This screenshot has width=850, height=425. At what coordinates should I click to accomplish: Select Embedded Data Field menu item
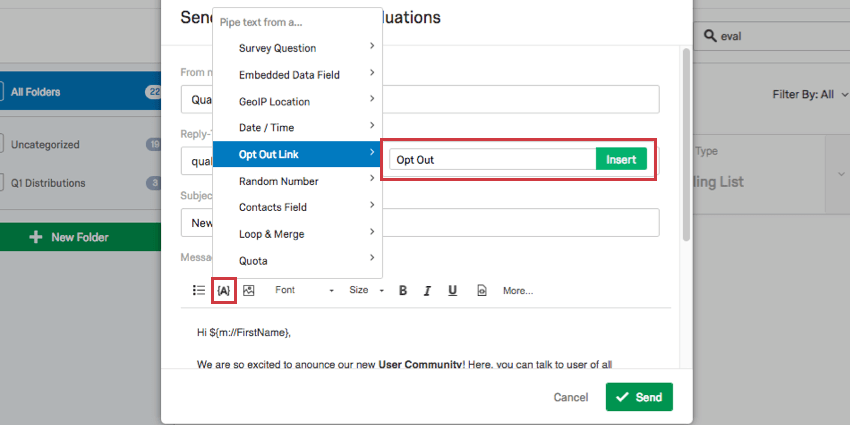[298, 75]
